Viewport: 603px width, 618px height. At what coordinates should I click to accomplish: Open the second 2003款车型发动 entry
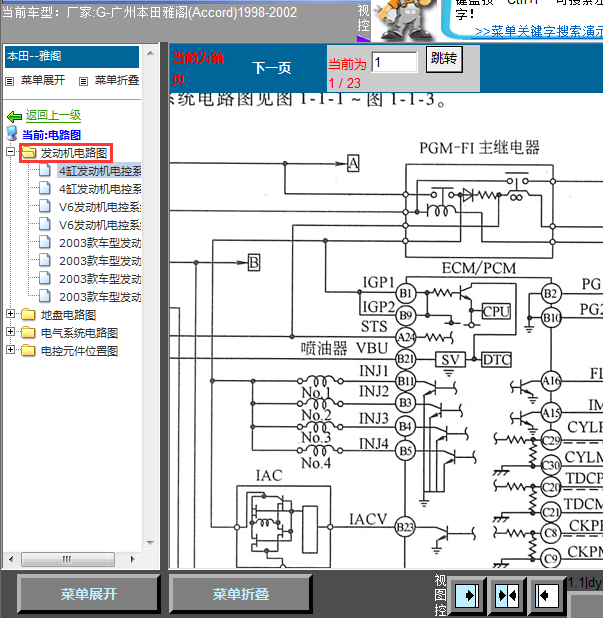point(100,261)
